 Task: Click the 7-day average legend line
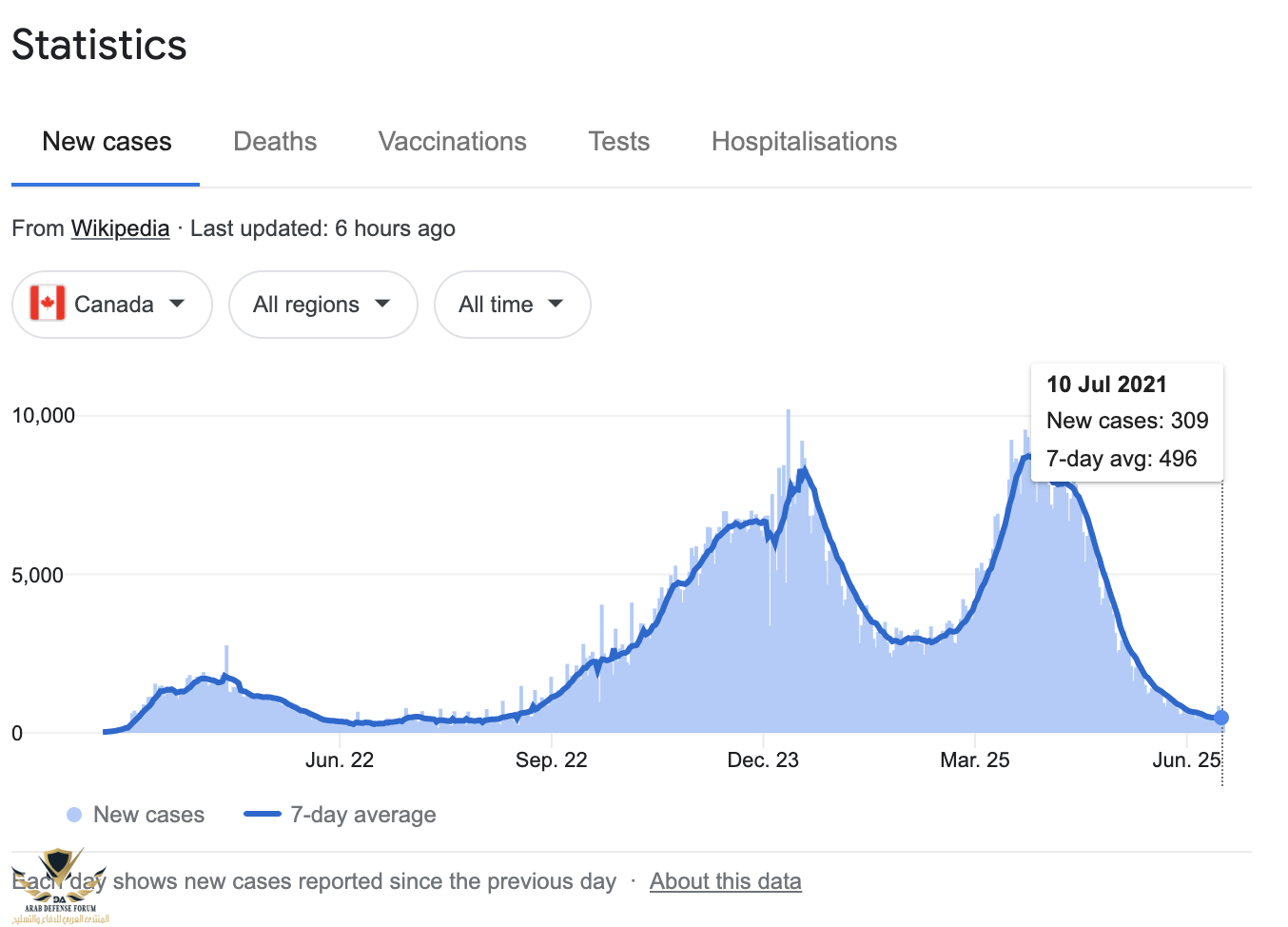(x=263, y=815)
